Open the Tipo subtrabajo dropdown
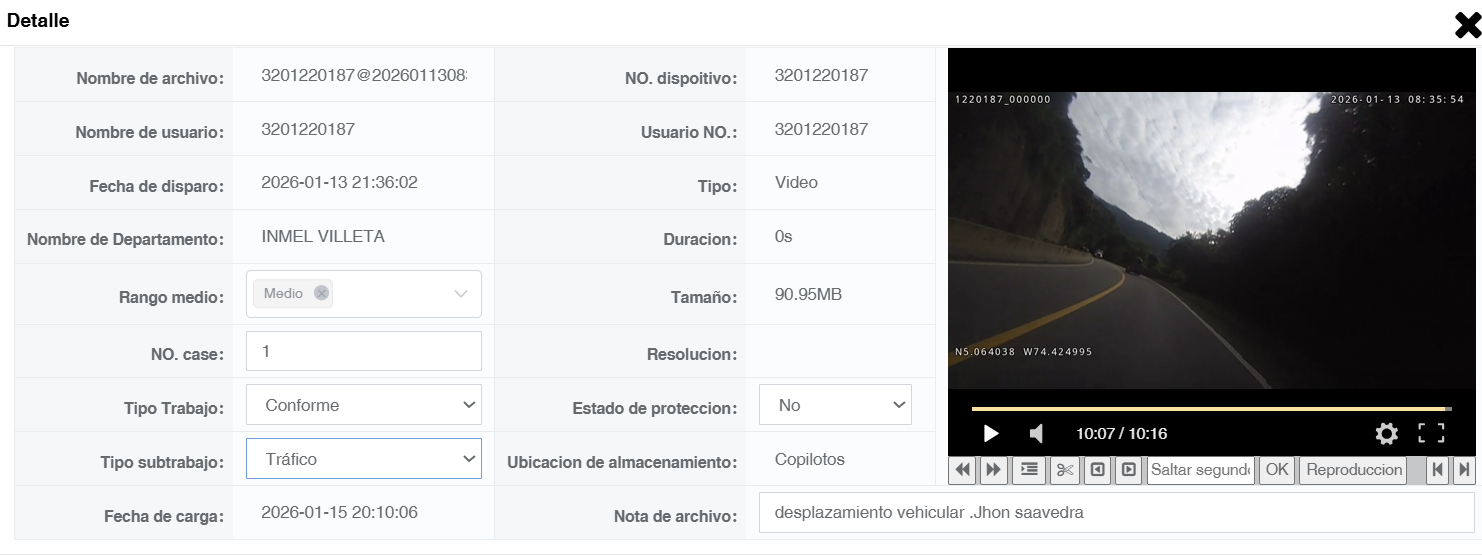Viewport: 1482px width, 555px height. 364,459
